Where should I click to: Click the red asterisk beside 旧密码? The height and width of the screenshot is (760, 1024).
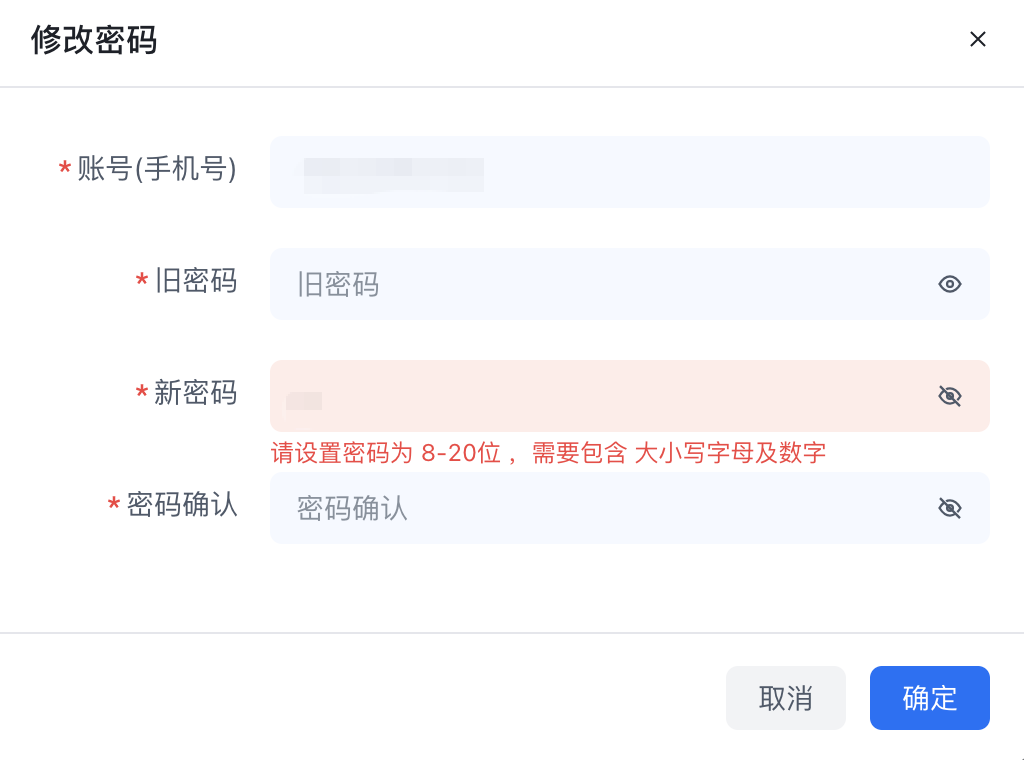(142, 283)
